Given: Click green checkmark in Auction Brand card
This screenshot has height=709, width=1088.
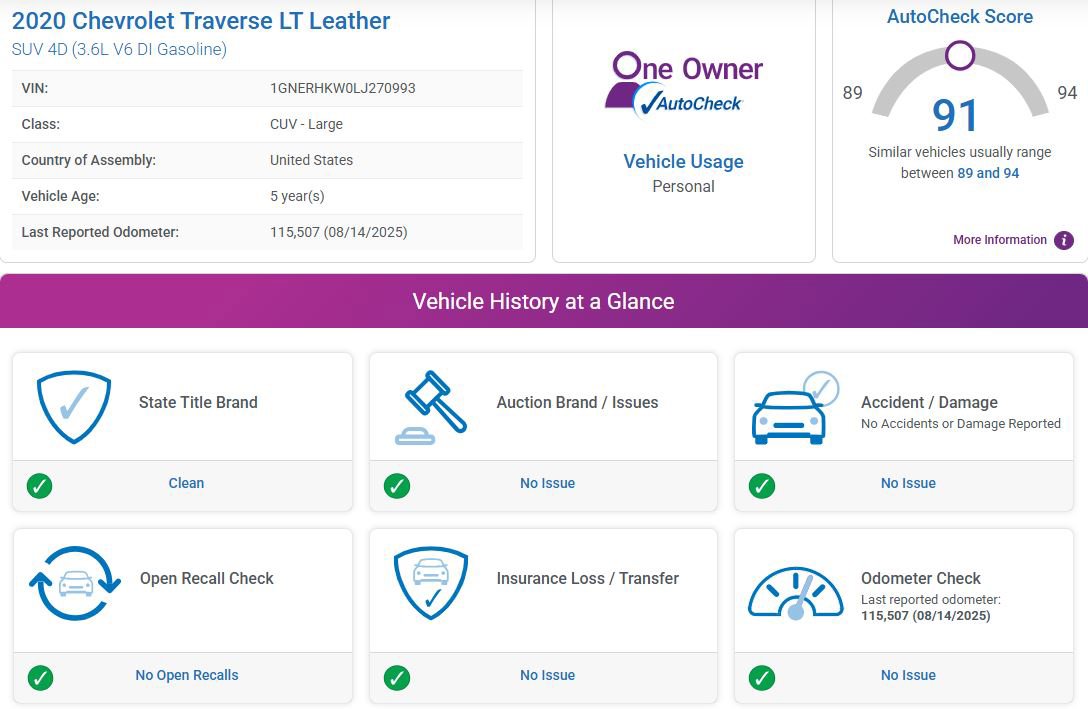Looking at the screenshot, I should 397,486.
